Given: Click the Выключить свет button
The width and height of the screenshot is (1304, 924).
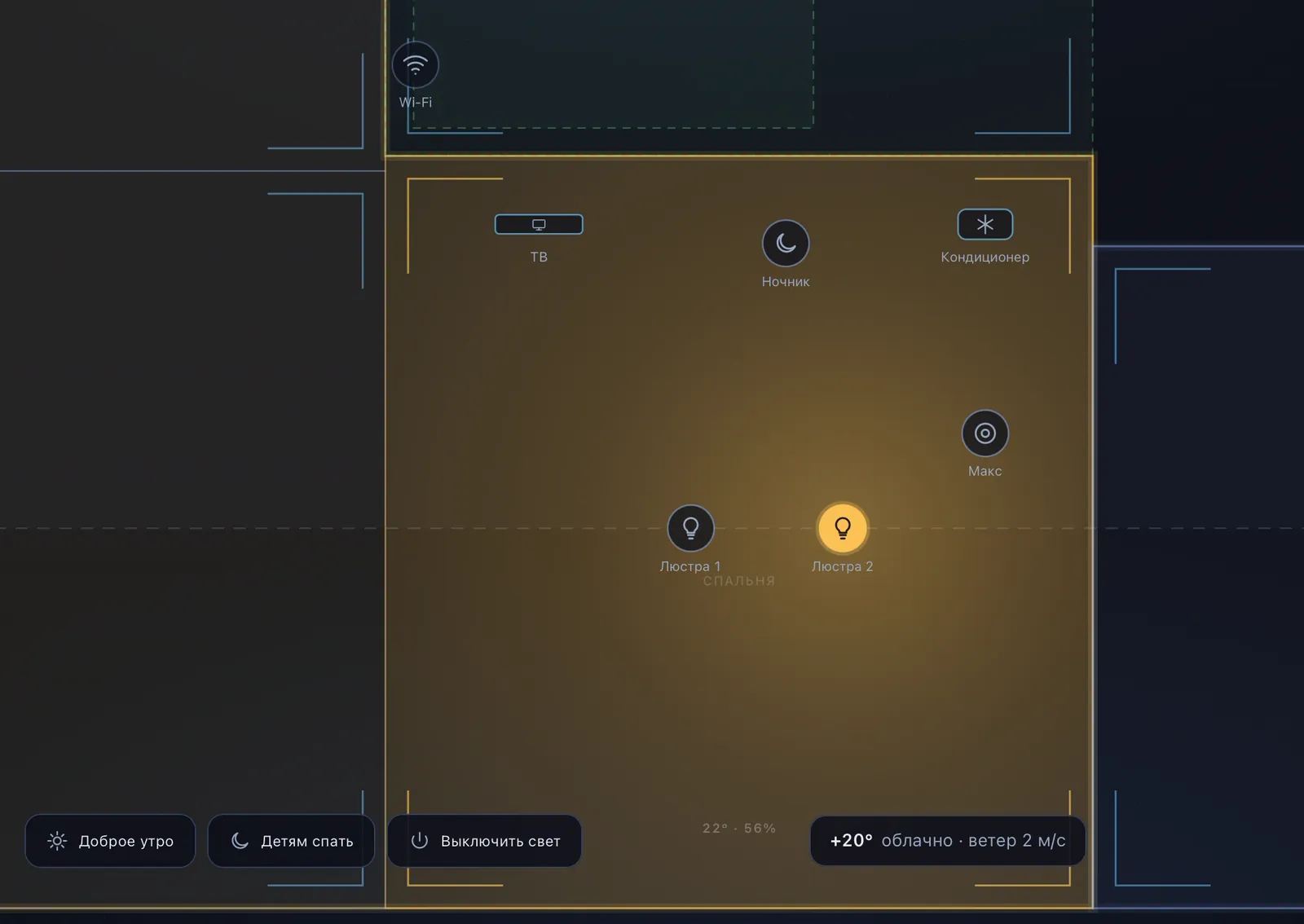Looking at the screenshot, I should tap(484, 841).
